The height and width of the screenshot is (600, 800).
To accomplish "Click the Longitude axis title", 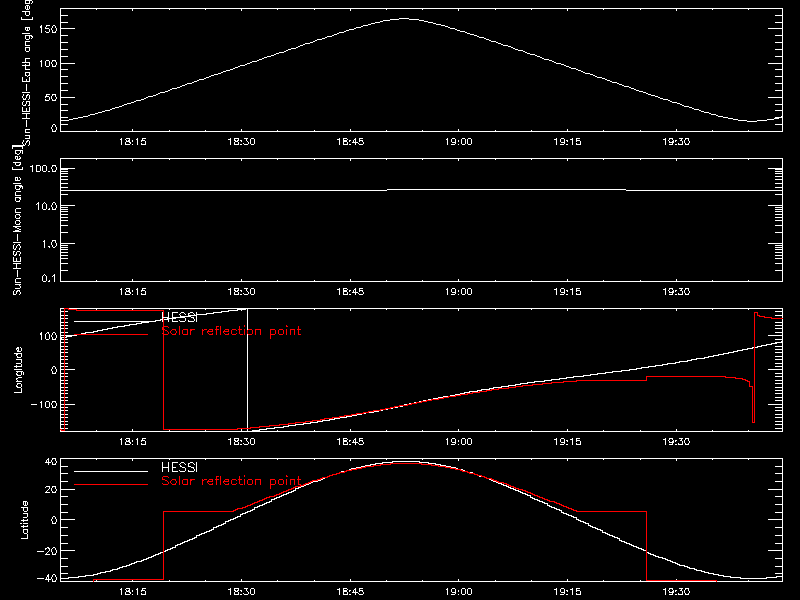I will coord(18,370).
